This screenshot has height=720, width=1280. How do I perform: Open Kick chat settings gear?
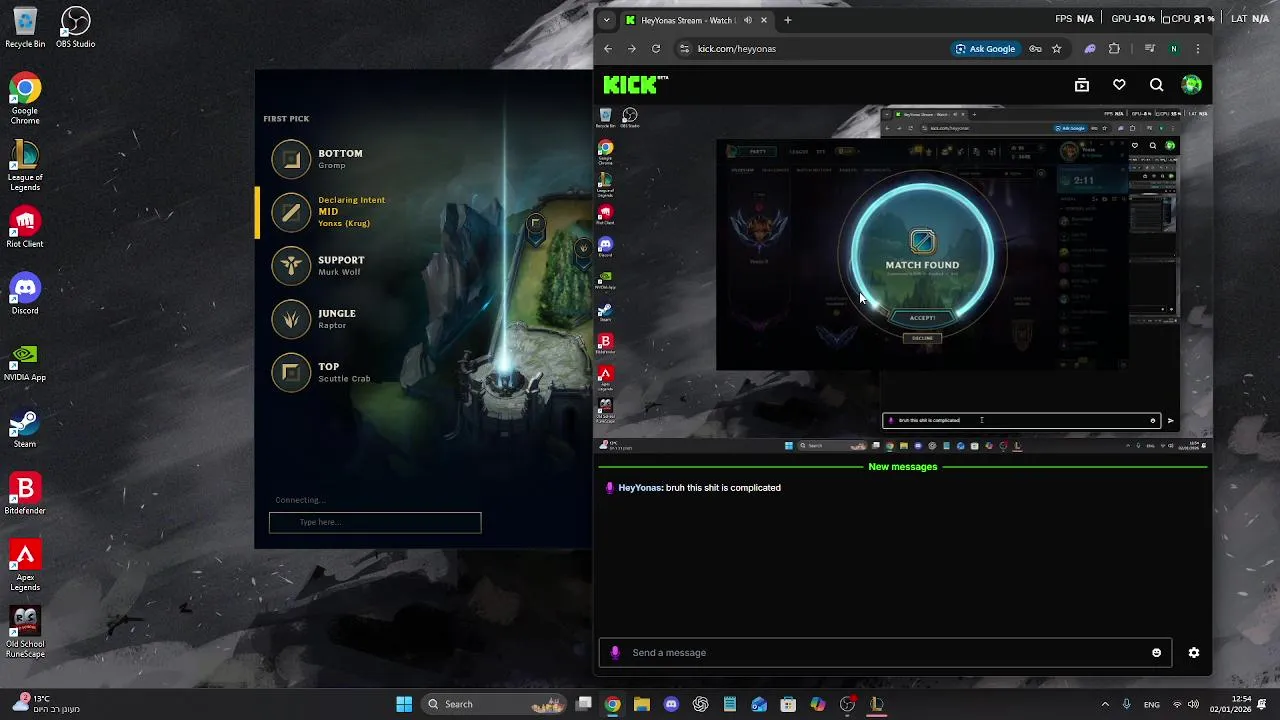pos(1193,653)
